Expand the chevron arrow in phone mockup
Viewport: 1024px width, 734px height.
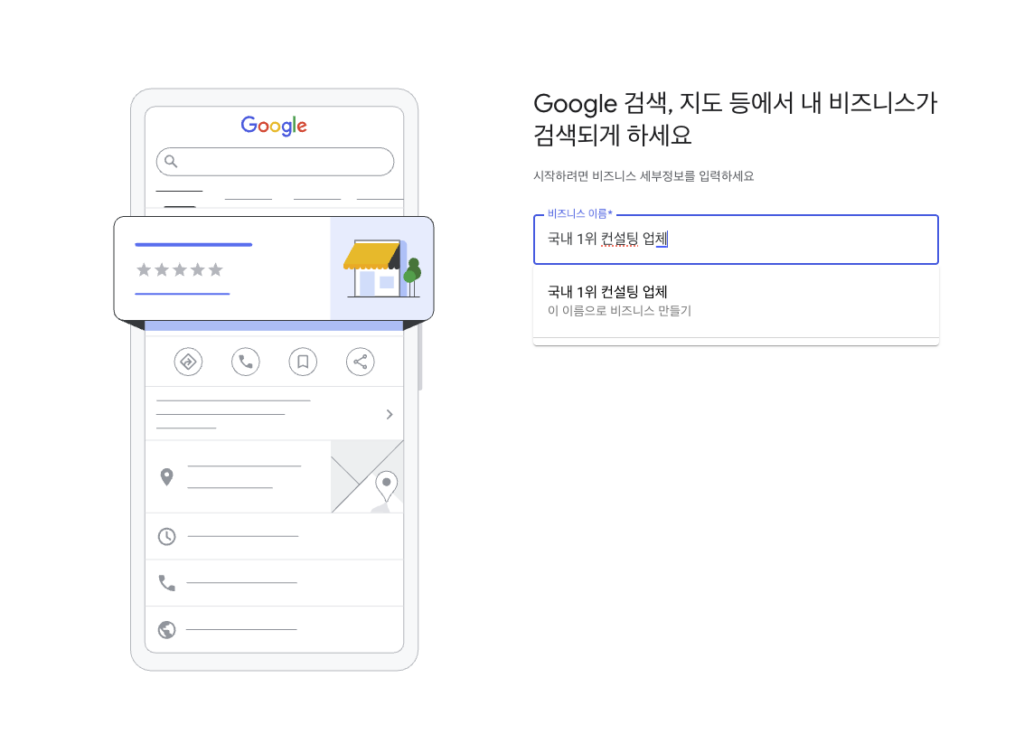389,414
